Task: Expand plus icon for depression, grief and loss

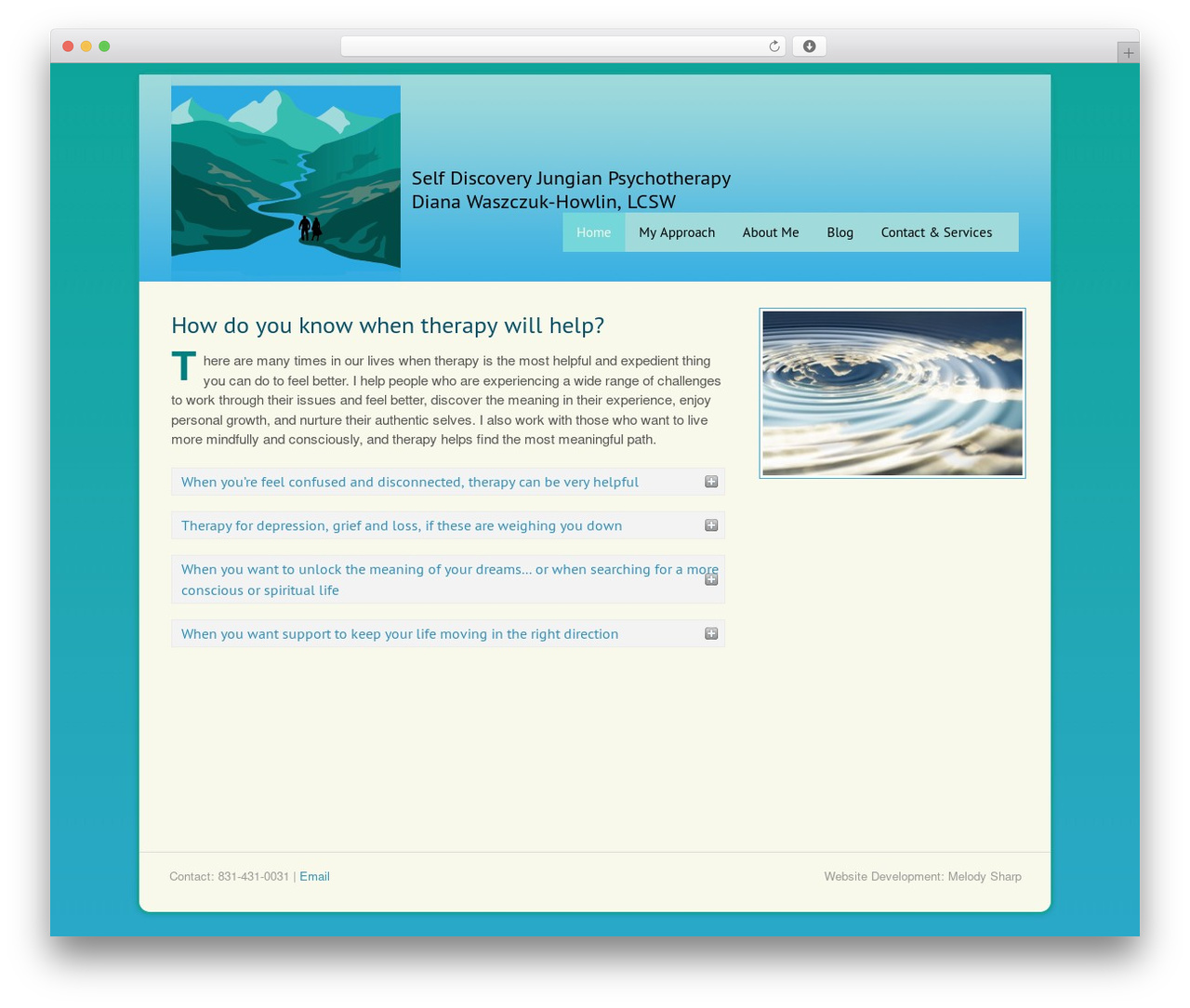Action: click(711, 525)
